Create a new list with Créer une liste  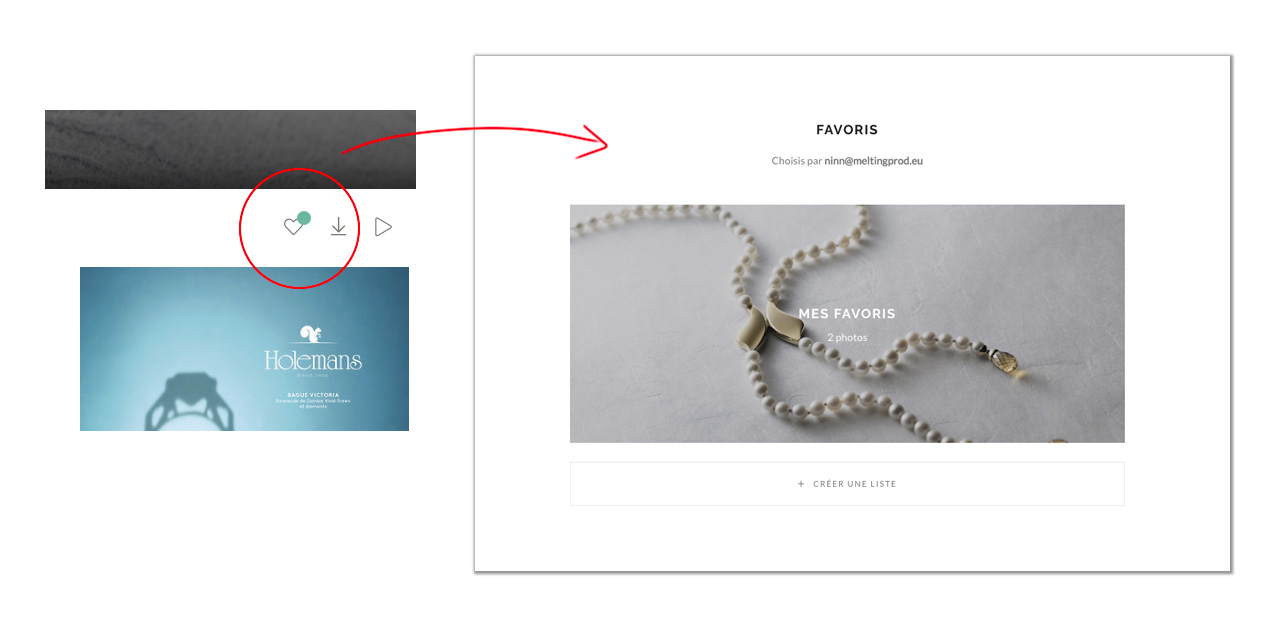(x=847, y=484)
